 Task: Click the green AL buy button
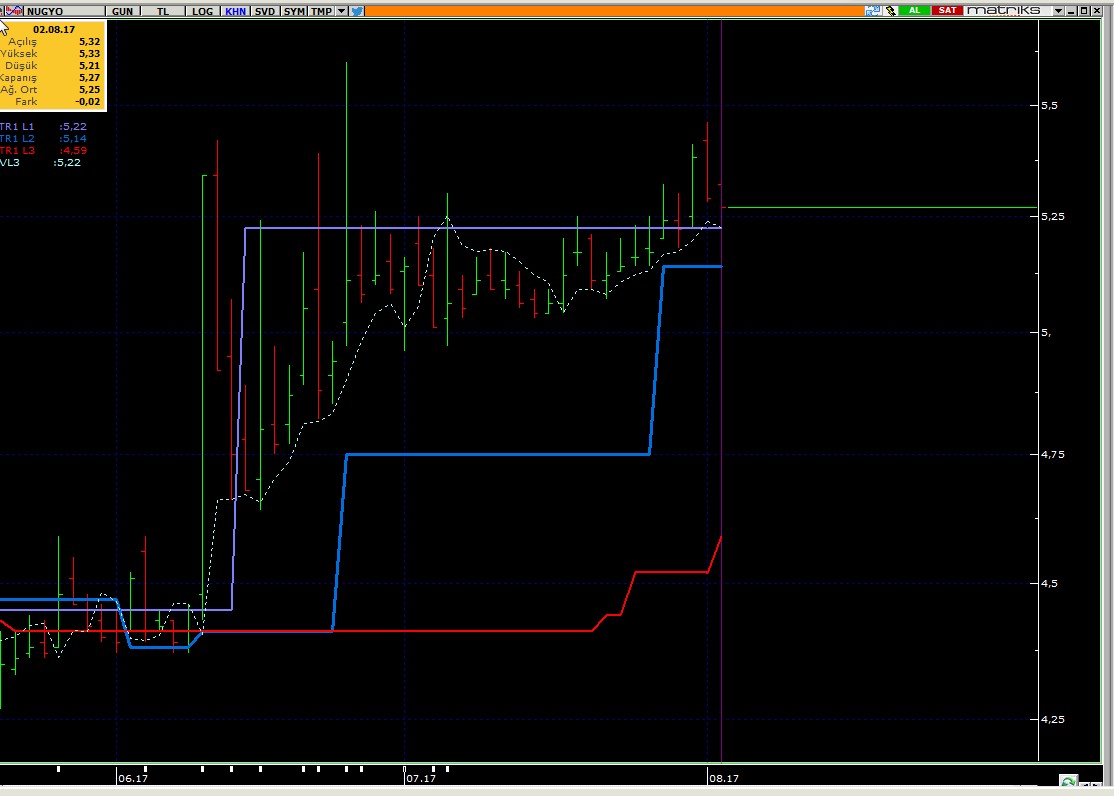914,11
